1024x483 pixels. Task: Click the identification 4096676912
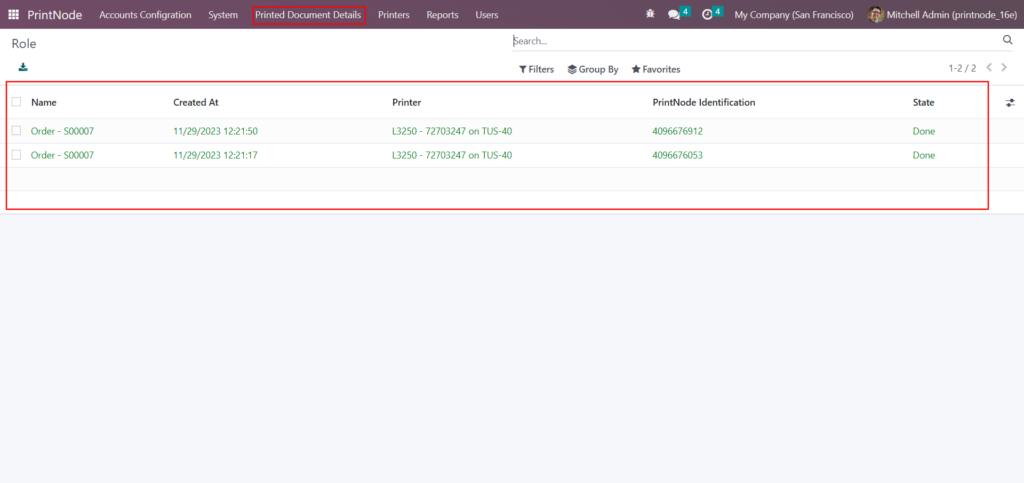click(x=677, y=131)
